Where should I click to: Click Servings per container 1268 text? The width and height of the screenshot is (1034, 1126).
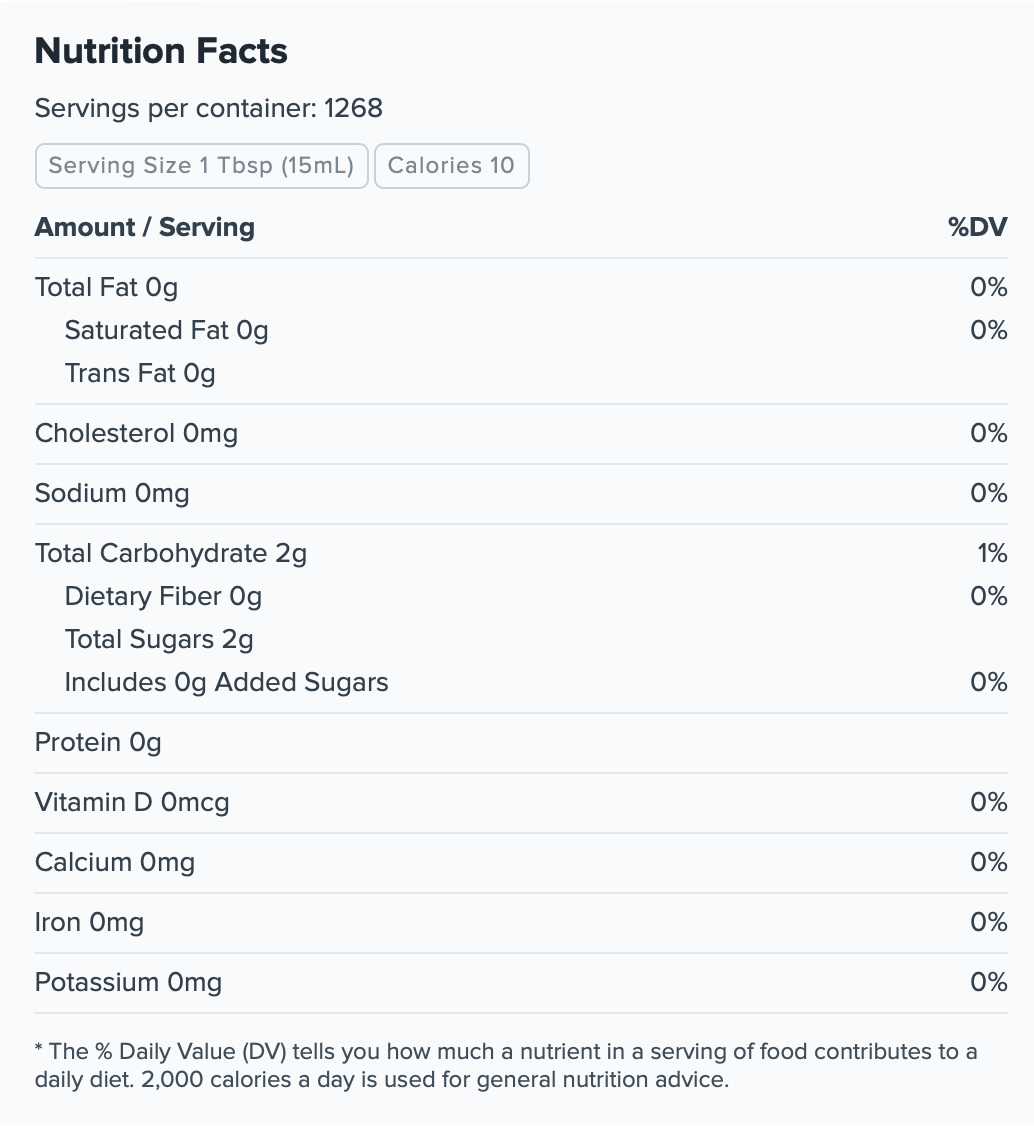click(209, 108)
